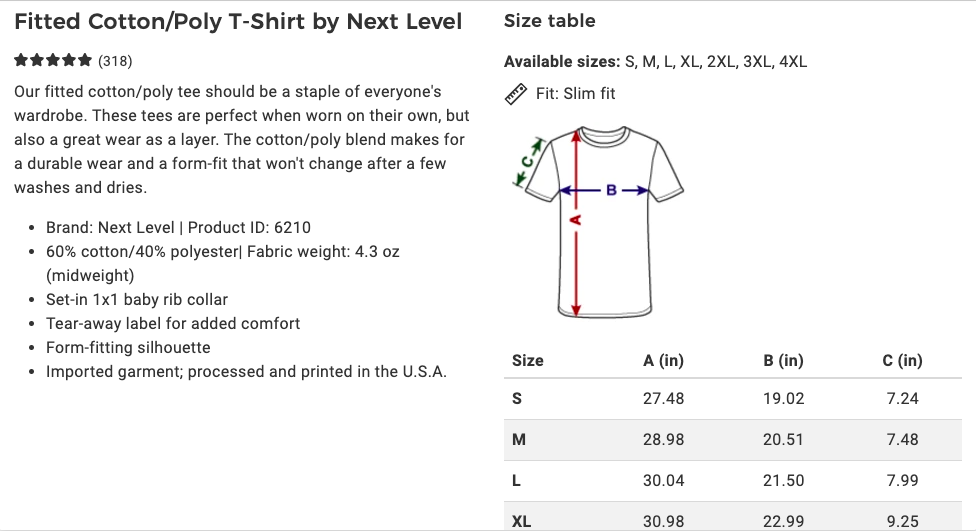This screenshot has height=531, width=976.
Task: Click the ruler icon beside Fit
Action: click(x=515, y=94)
